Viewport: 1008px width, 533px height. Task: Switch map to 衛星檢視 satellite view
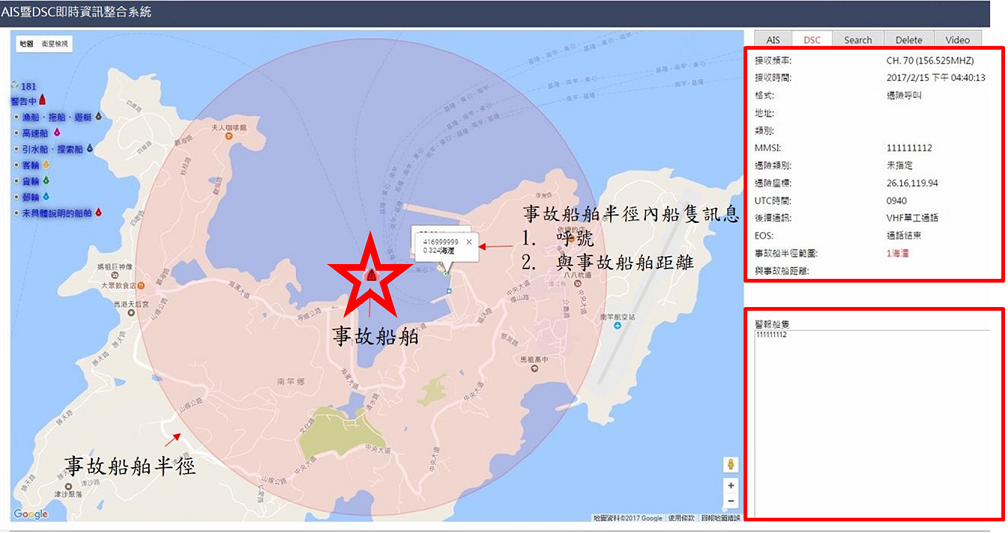coord(55,44)
